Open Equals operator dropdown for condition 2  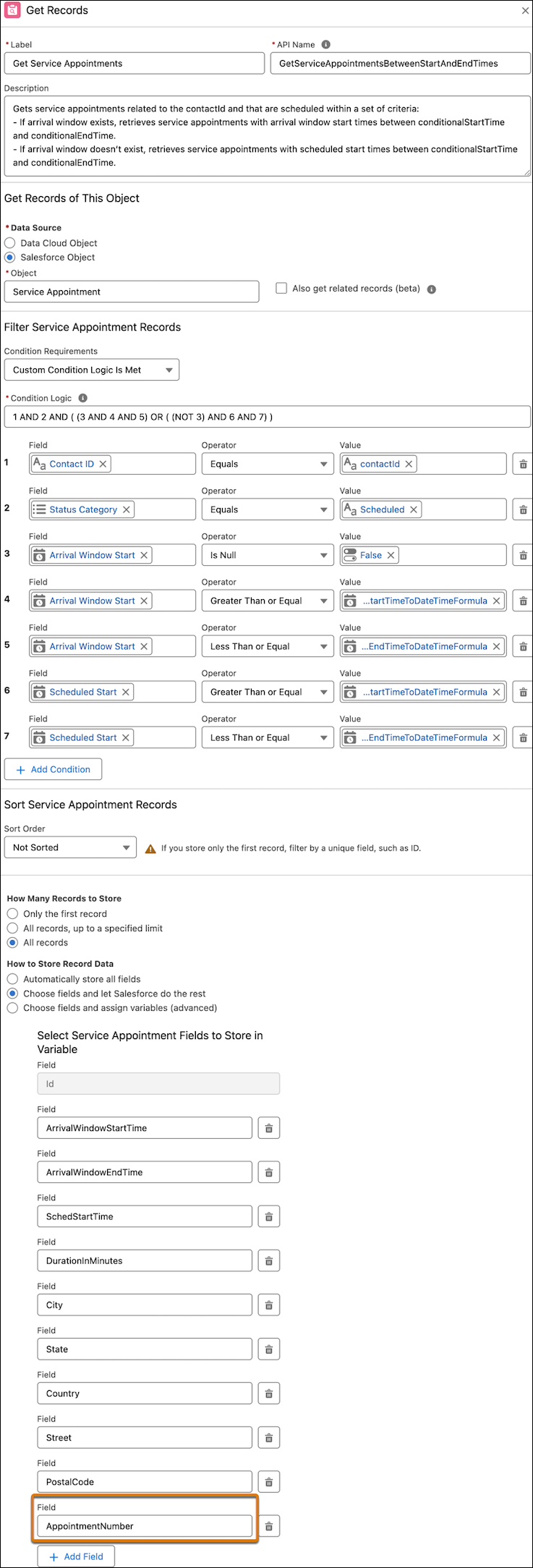click(268, 509)
